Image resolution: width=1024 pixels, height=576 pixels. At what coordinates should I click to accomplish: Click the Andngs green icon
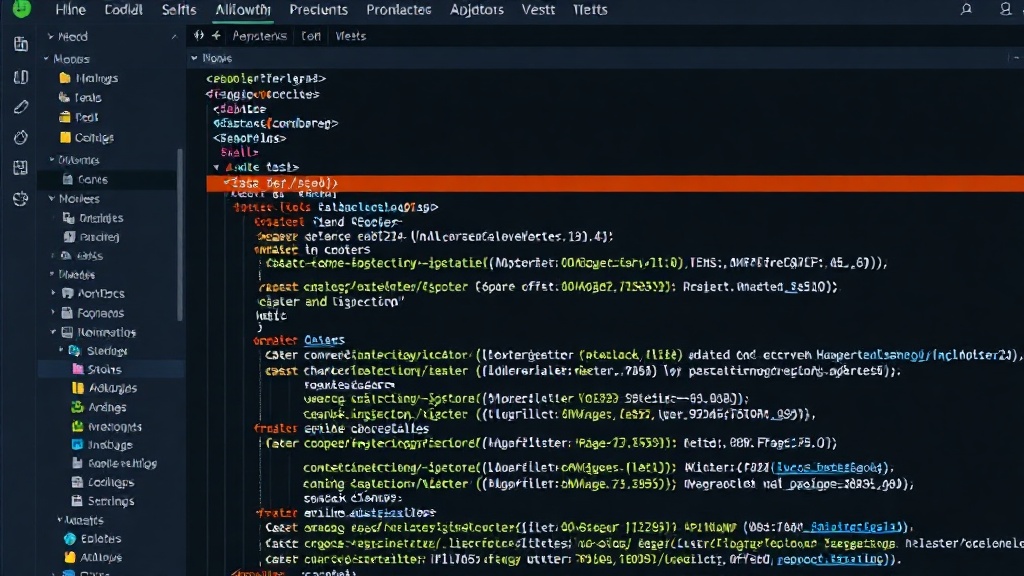point(78,407)
